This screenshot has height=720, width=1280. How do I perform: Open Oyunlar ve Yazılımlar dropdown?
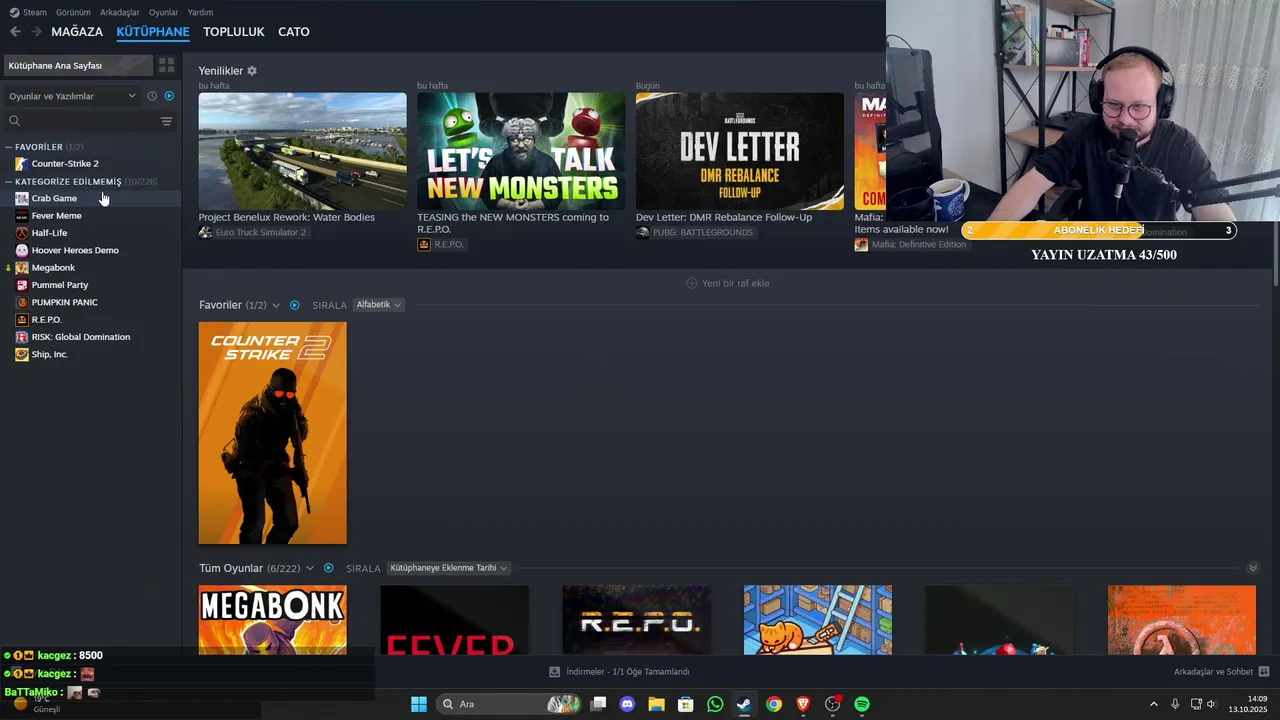point(72,96)
